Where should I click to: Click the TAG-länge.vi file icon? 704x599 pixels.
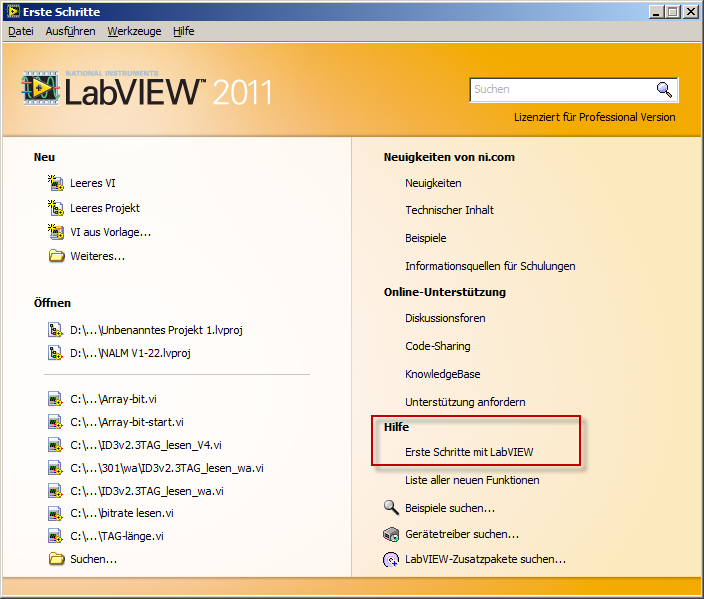(x=55, y=536)
